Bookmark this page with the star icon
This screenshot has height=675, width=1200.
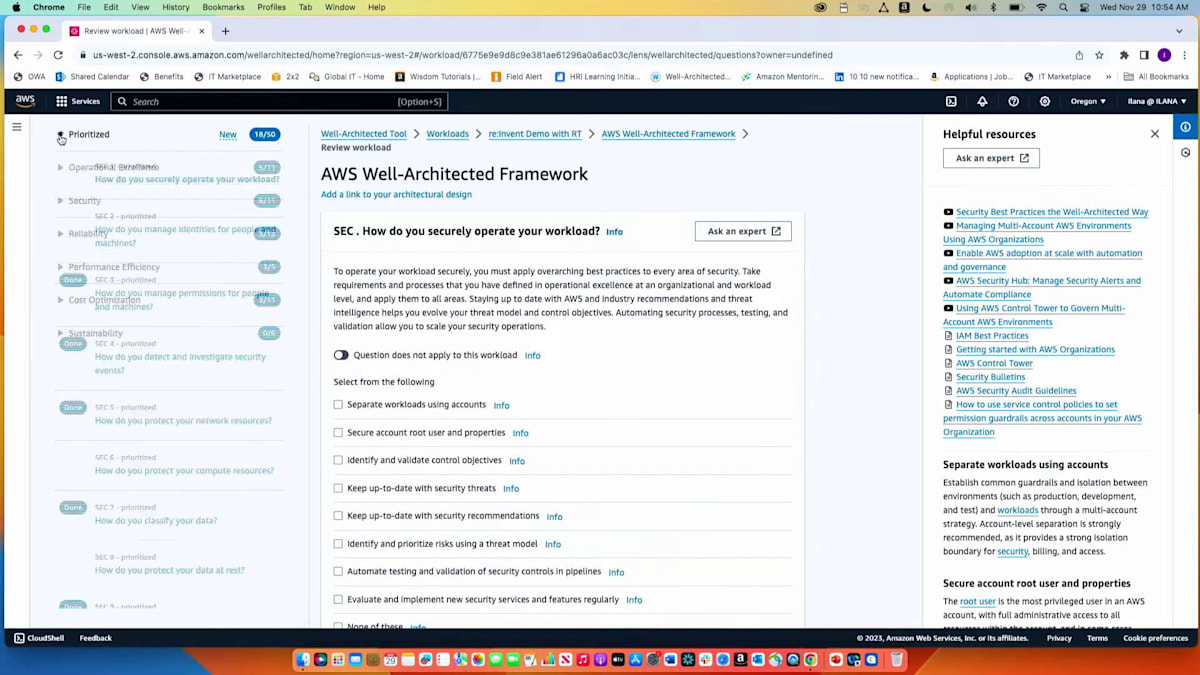coord(1099,55)
